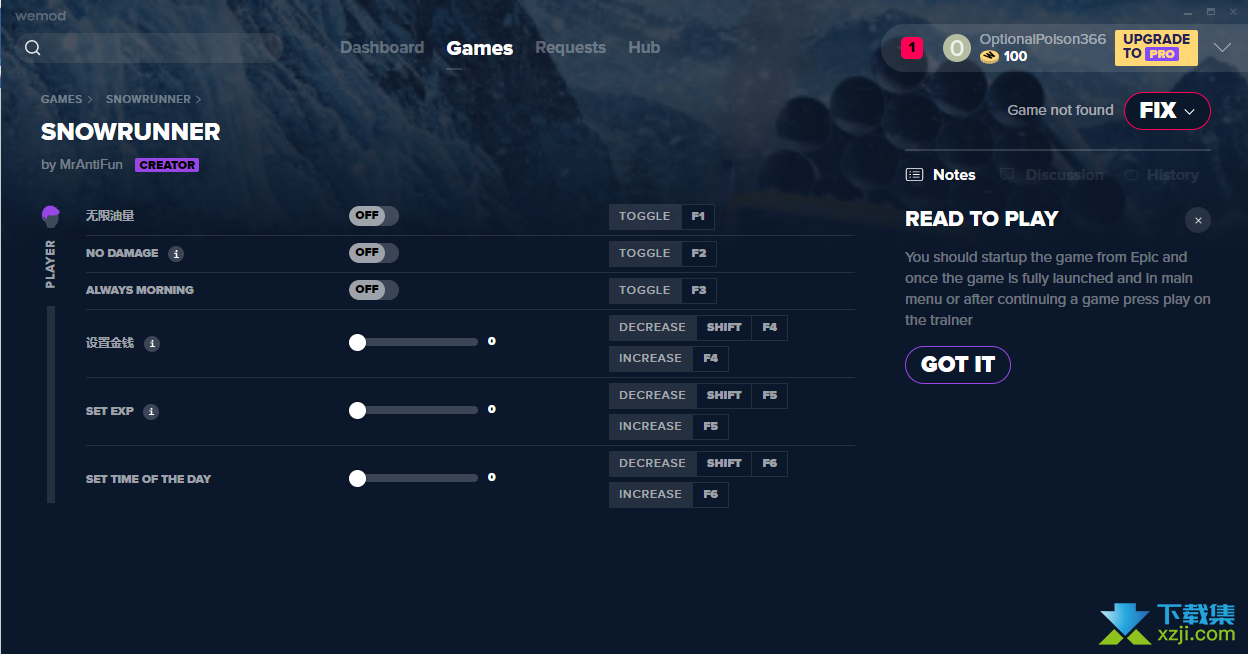
Task: Click the search input field
Action: 150,48
